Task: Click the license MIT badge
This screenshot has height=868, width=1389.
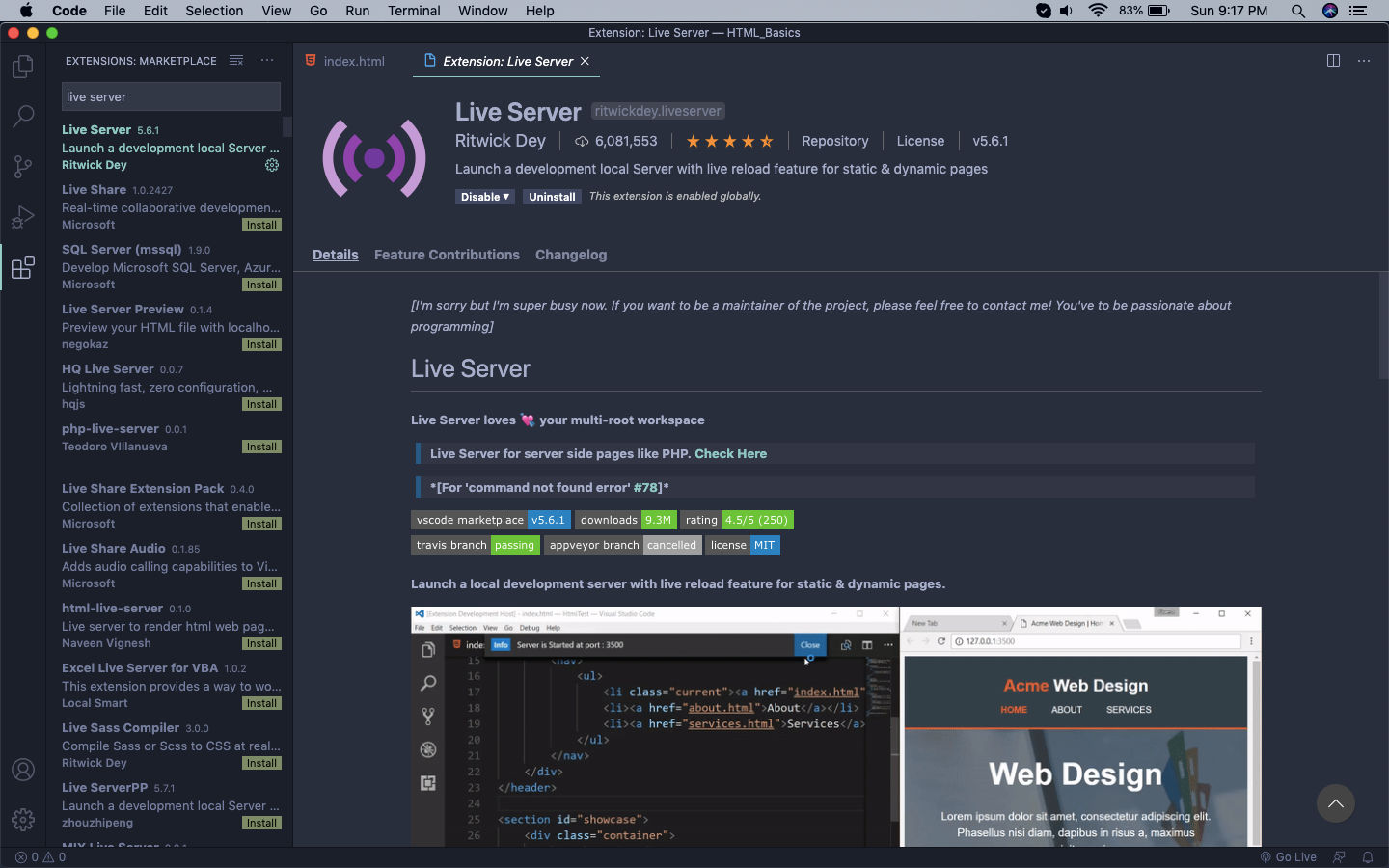Action: tap(742, 545)
